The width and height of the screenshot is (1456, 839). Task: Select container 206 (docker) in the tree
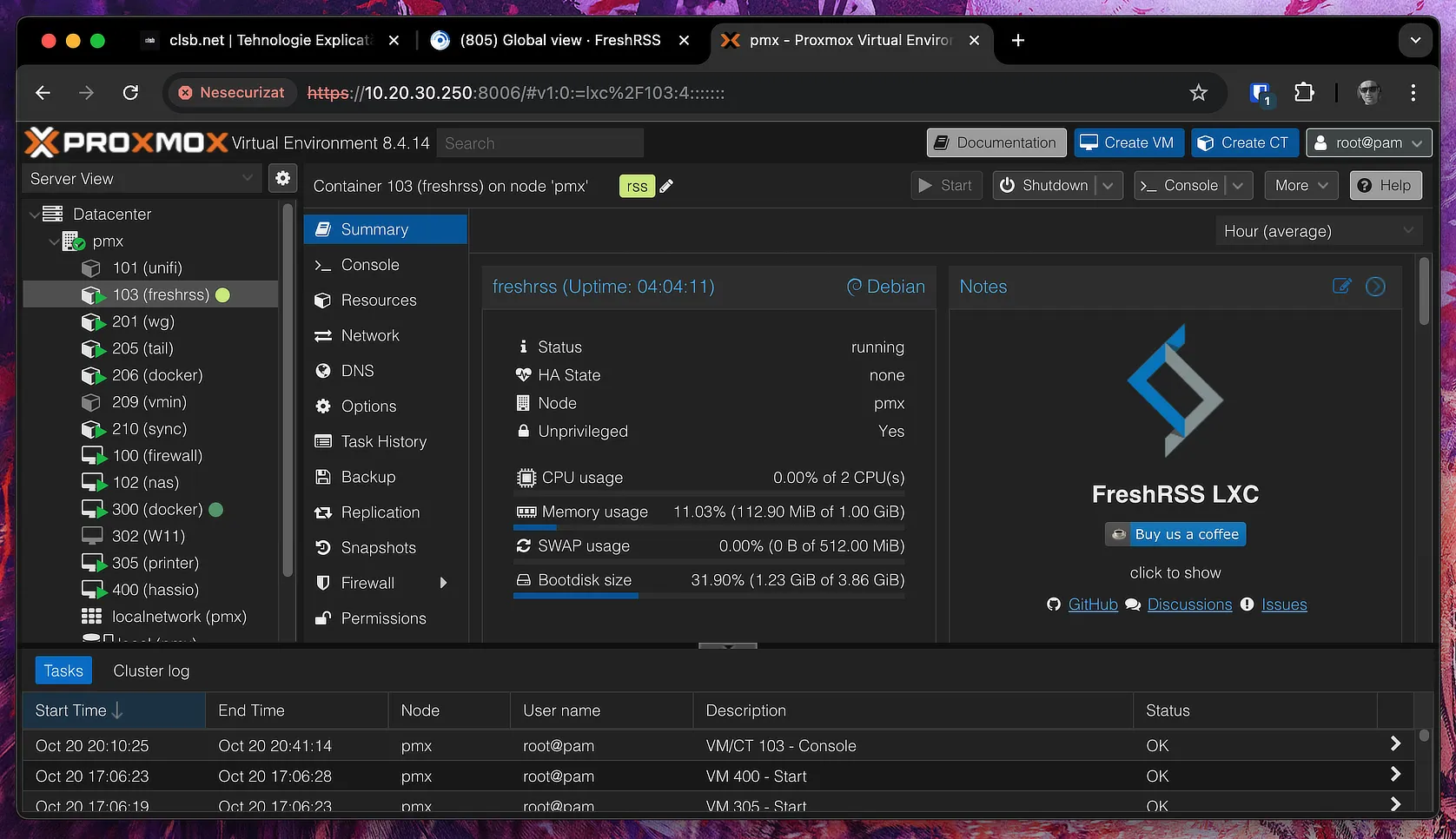pos(156,375)
